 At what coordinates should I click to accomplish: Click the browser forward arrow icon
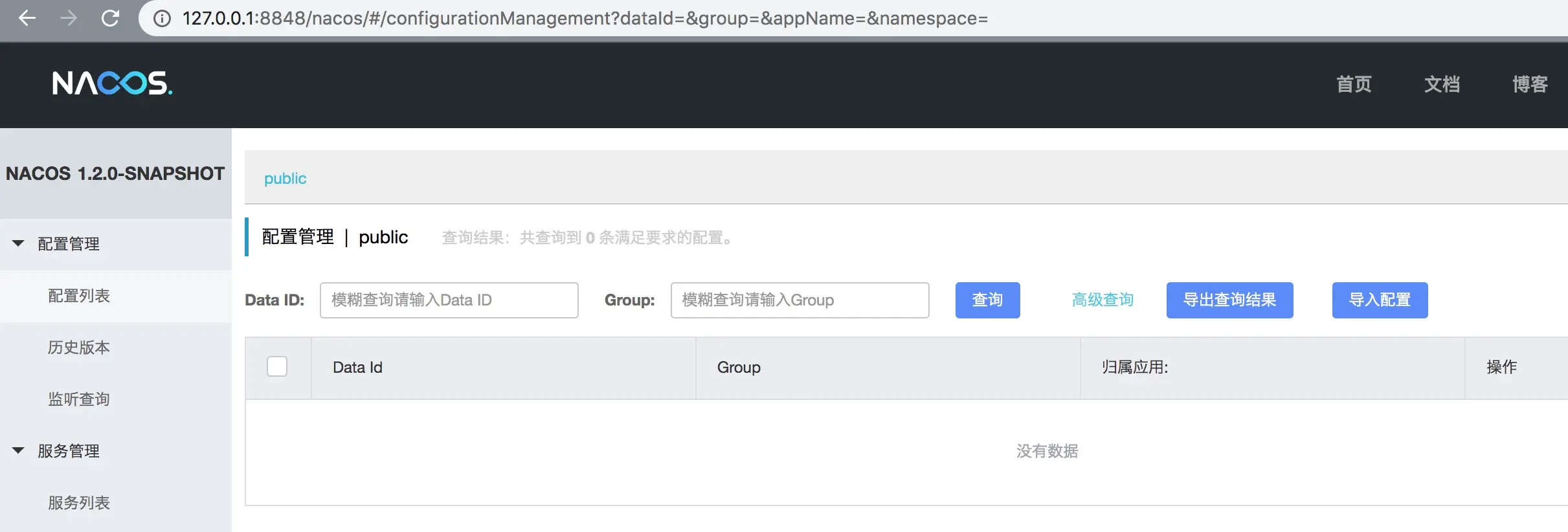(69, 18)
